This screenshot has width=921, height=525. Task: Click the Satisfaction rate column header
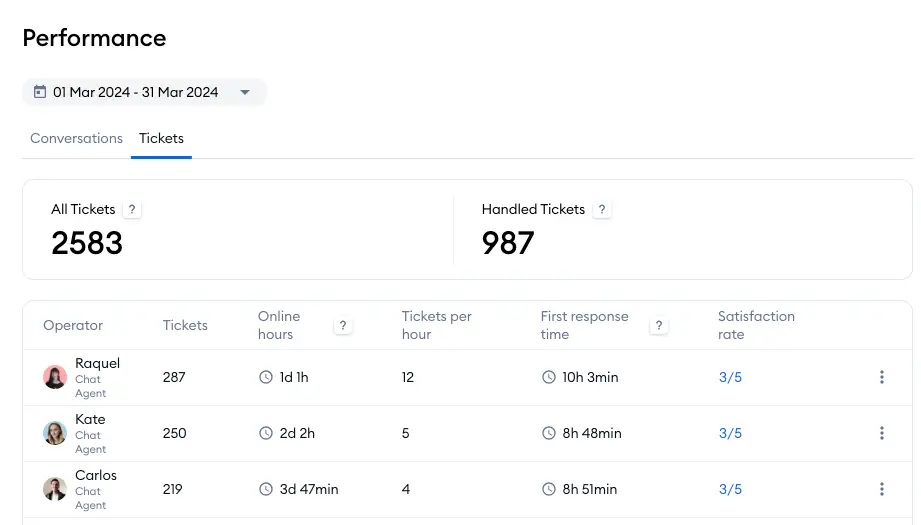[756, 325]
